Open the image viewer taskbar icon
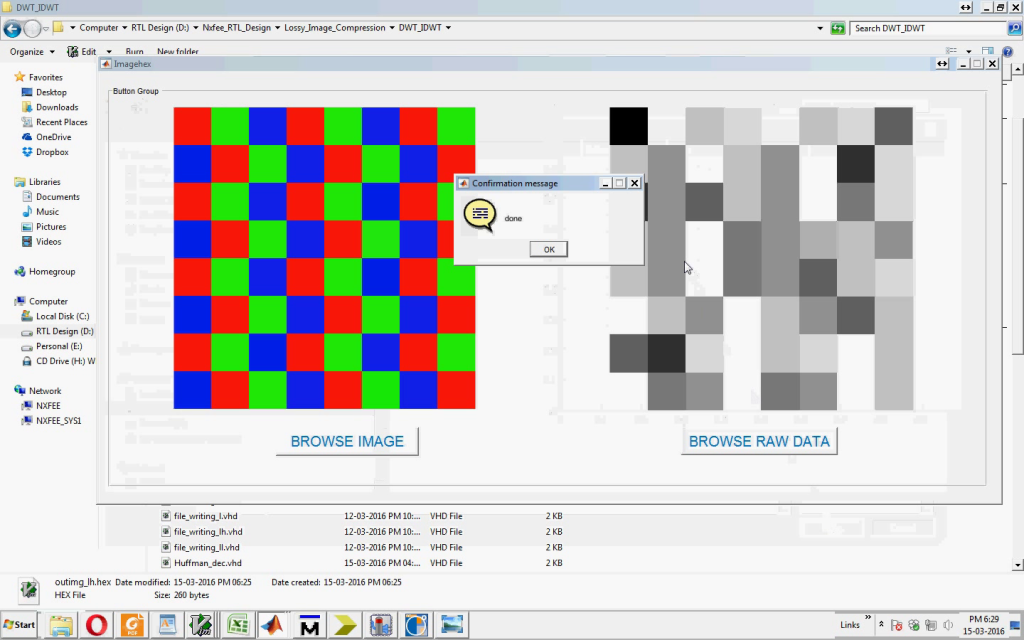 [451, 625]
